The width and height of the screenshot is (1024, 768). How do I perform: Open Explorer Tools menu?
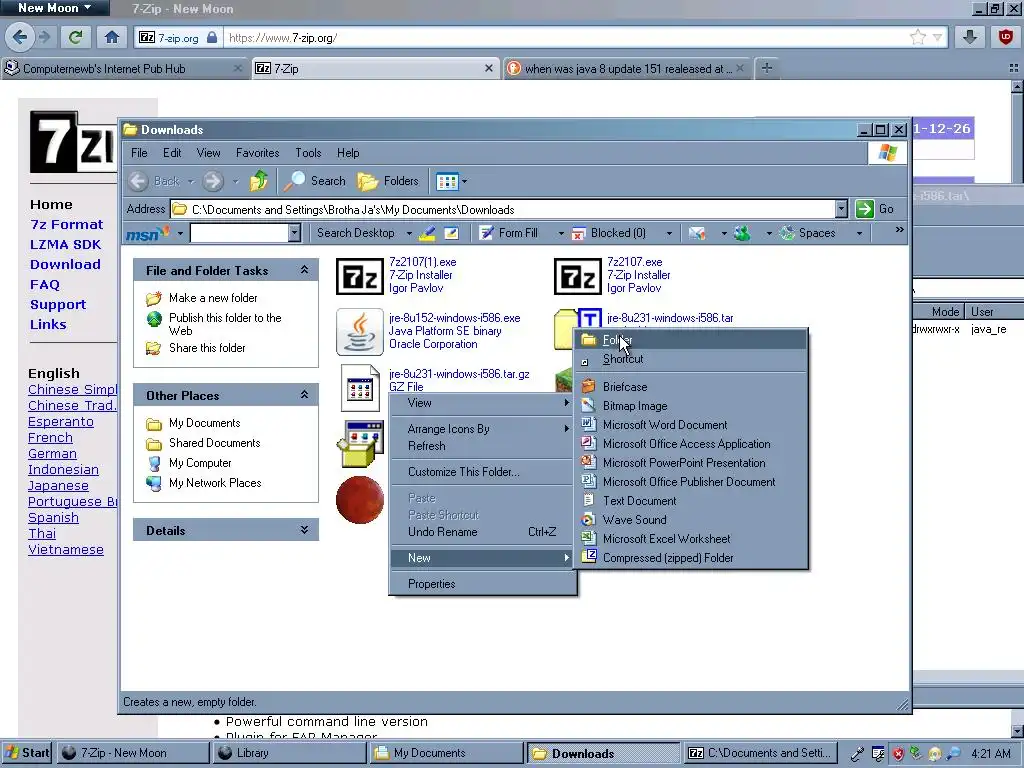(308, 153)
